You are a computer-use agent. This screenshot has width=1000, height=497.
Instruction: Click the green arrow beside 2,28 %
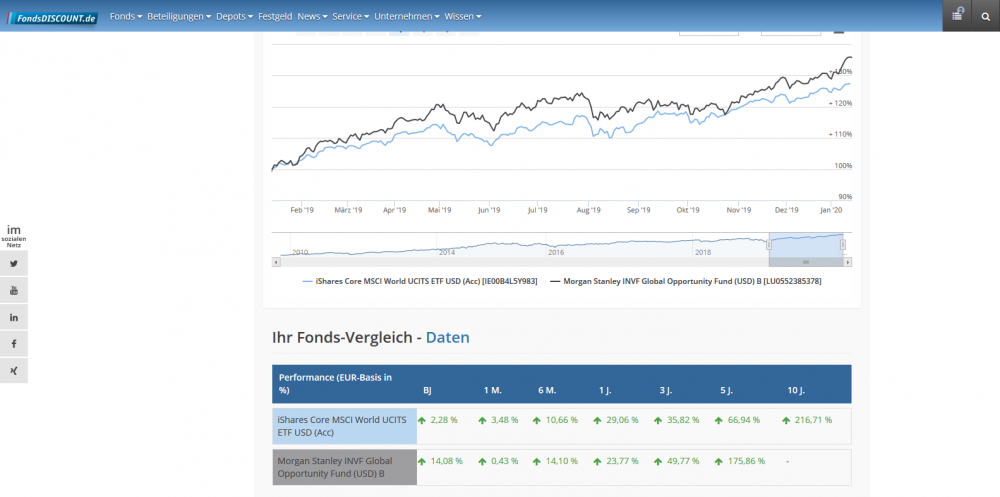pos(422,420)
